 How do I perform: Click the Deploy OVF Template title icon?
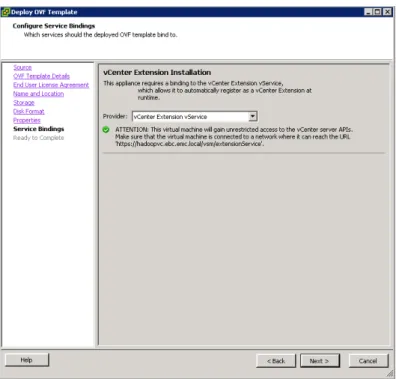6,12
